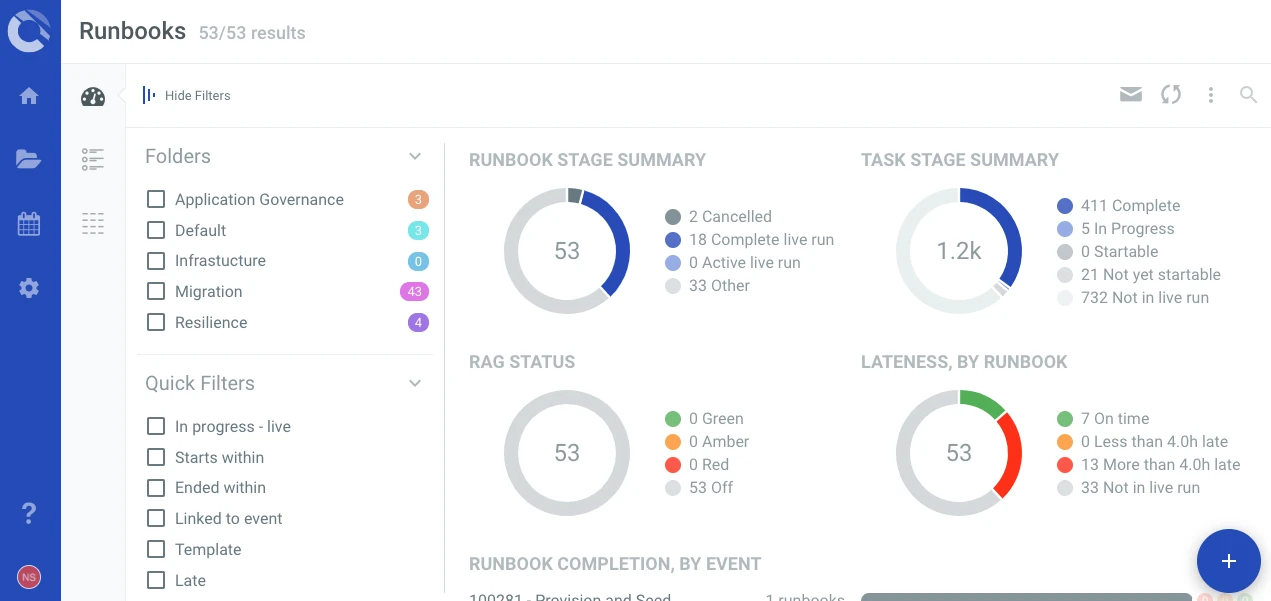Open the three-dot overflow menu
This screenshot has width=1271, height=601.
pos(1211,94)
